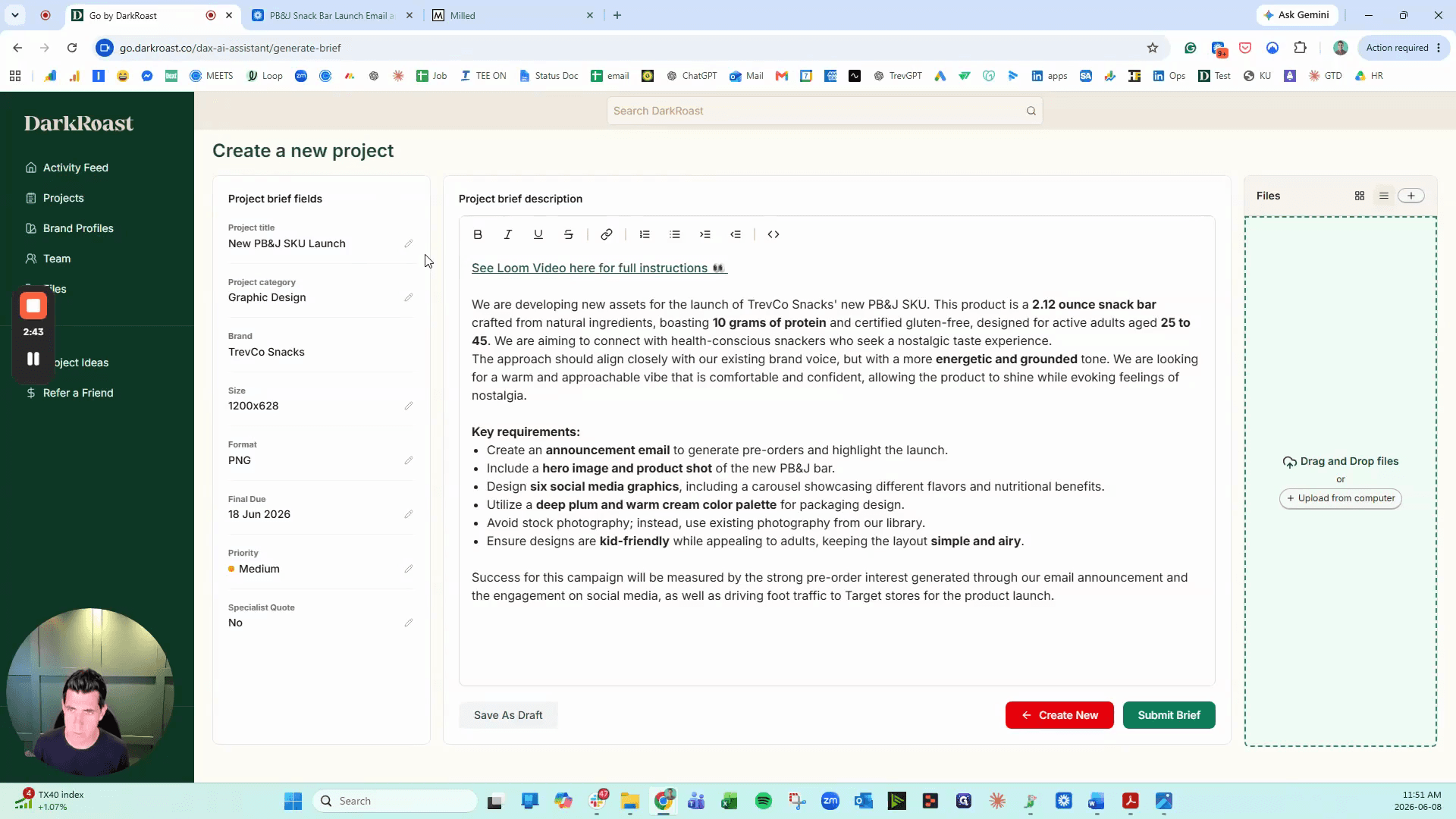
Task: Toggle italic formatting in the editor
Action: (x=508, y=234)
